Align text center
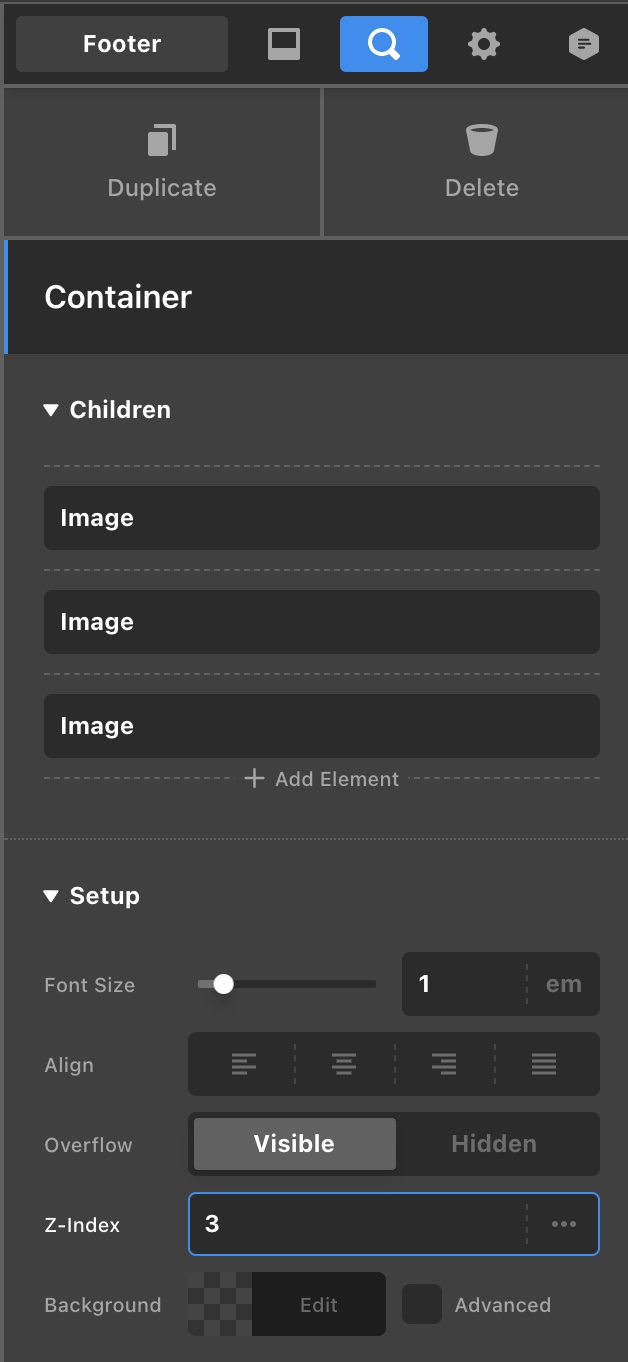The image size is (628, 1362). (x=344, y=1065)
